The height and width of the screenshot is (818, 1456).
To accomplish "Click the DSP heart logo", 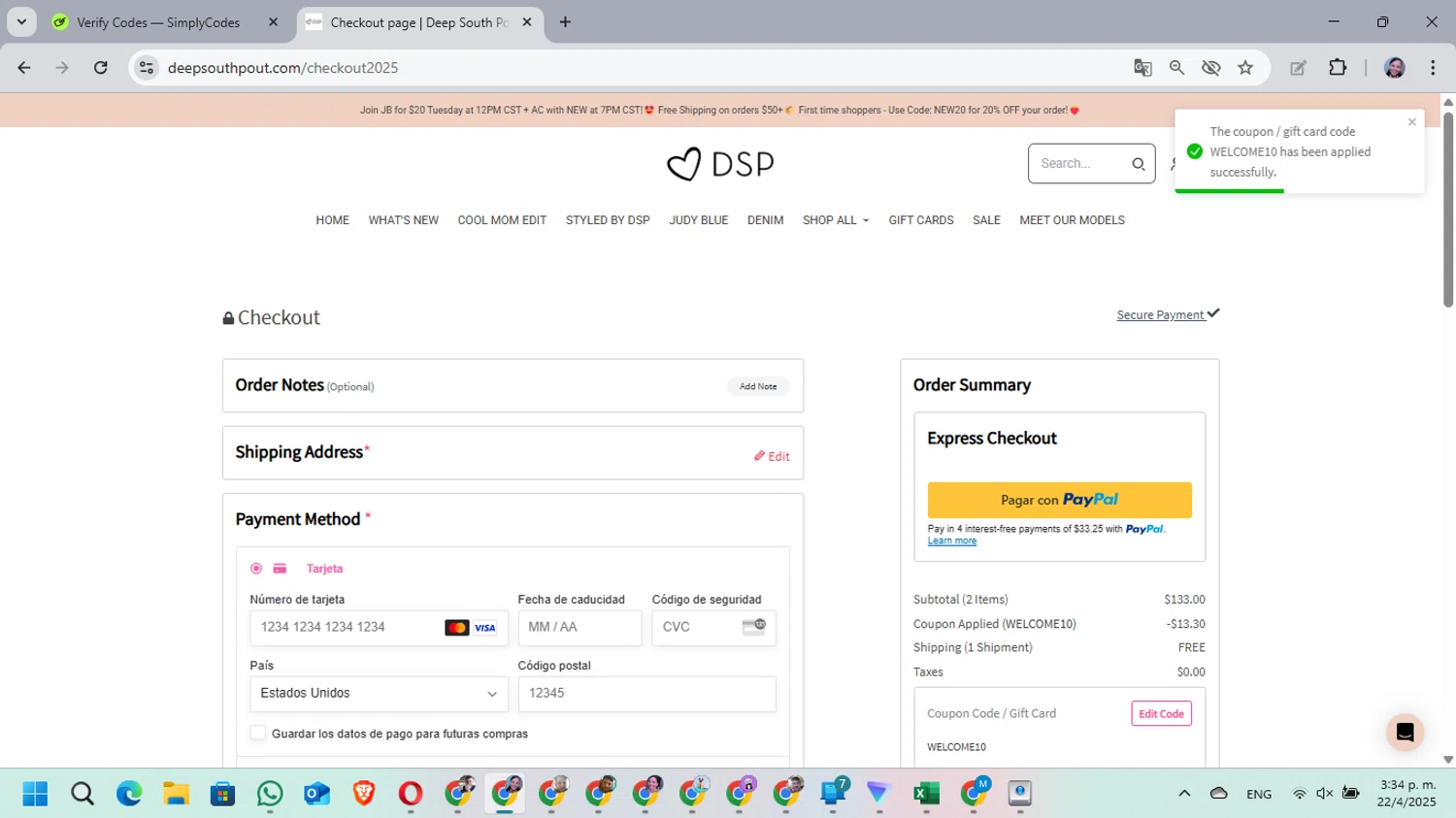I will (720, 164).
